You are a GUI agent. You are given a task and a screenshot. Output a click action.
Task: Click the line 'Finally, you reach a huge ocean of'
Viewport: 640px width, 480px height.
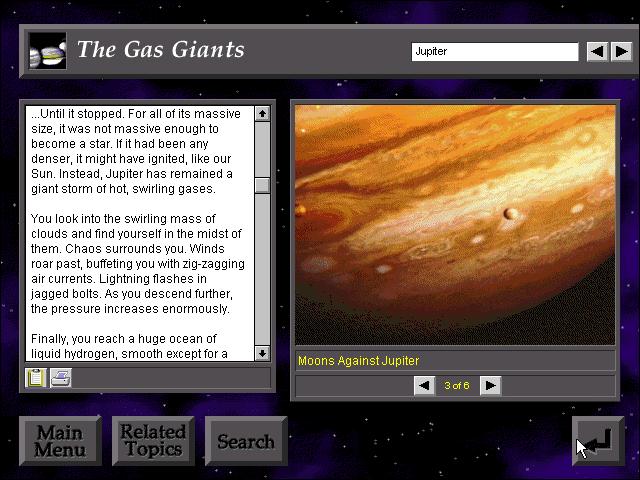click(124, 339)
